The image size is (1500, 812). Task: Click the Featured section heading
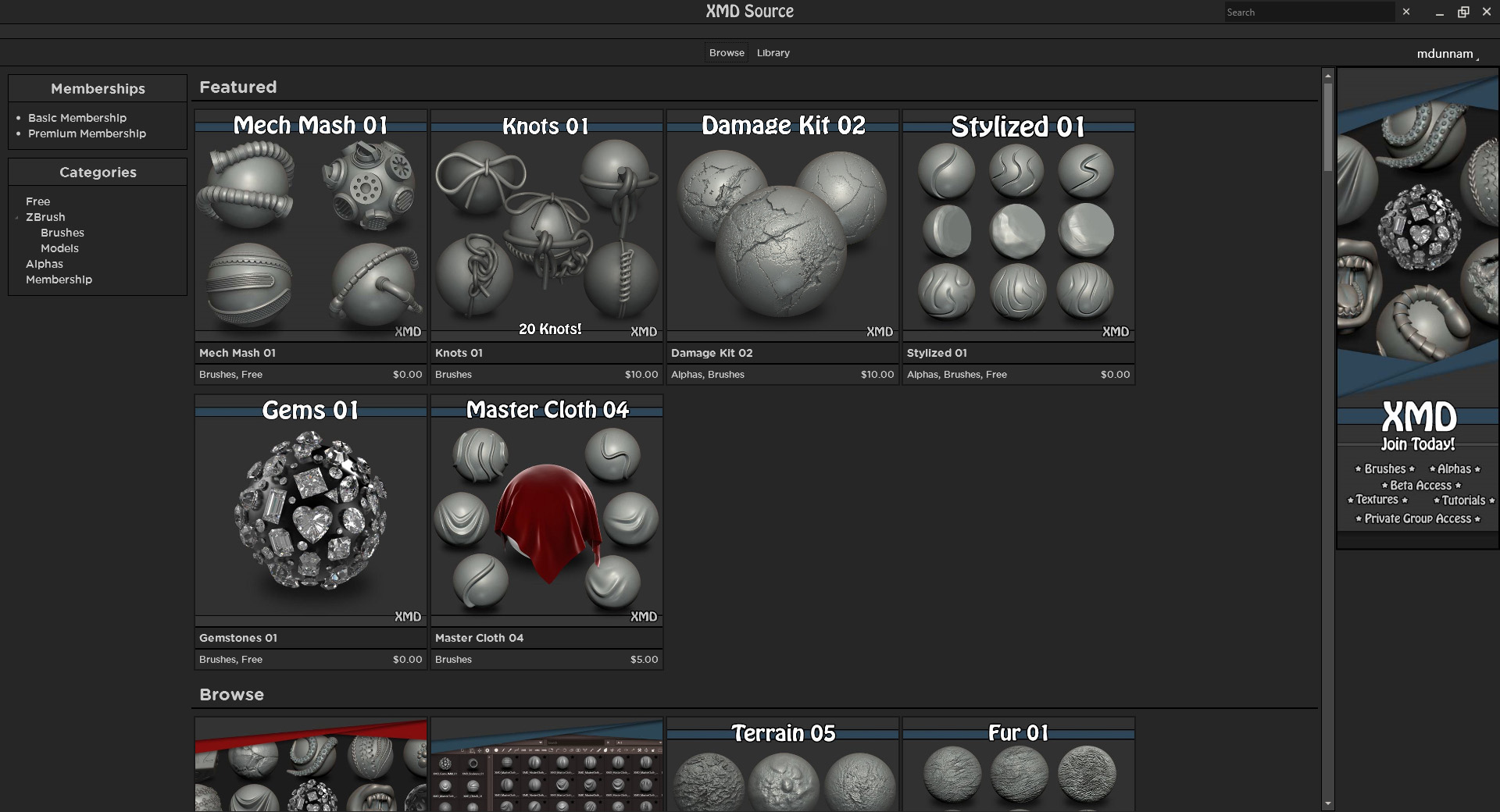coord(237,87)
